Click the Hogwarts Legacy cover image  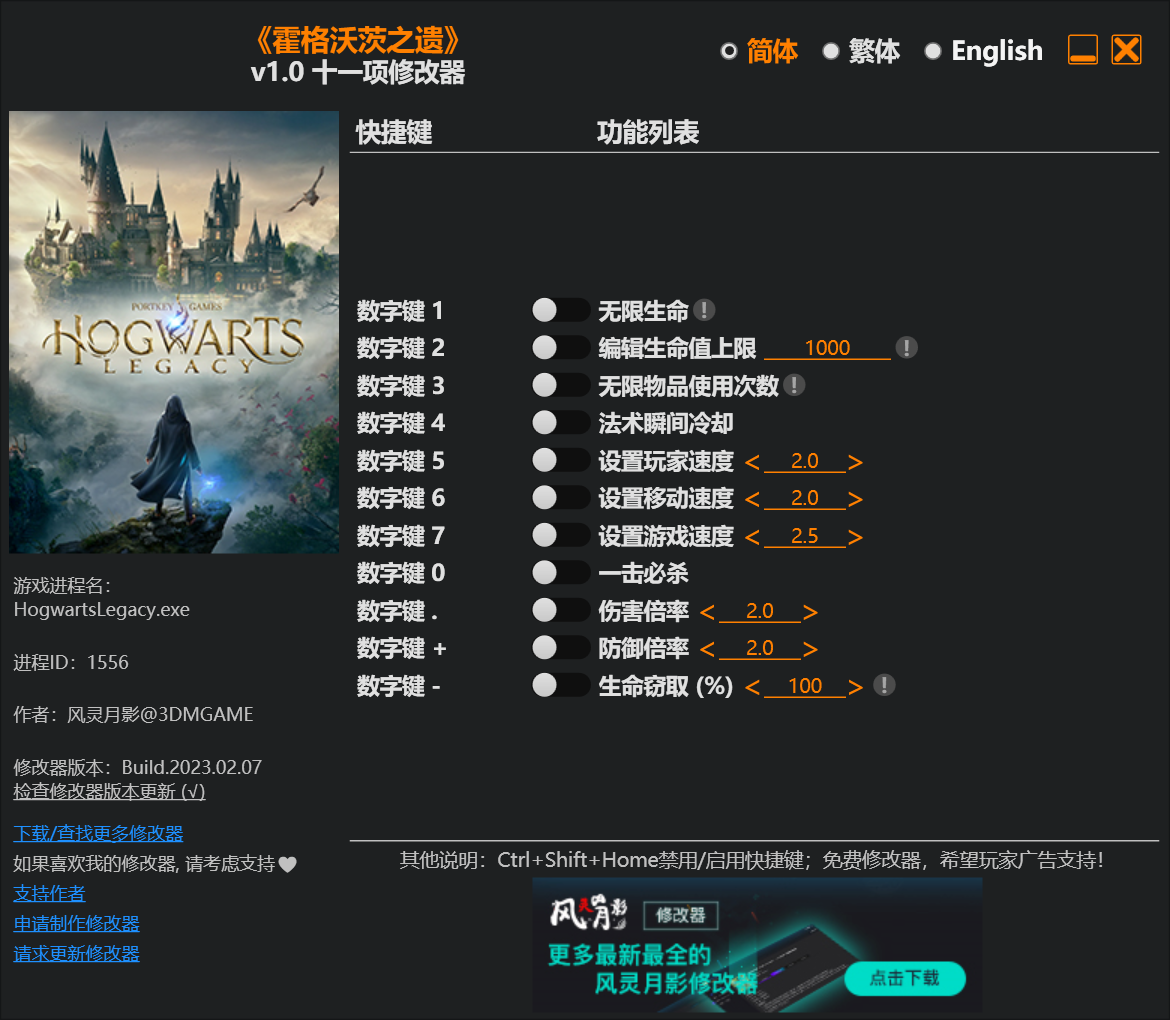[174, 332]
